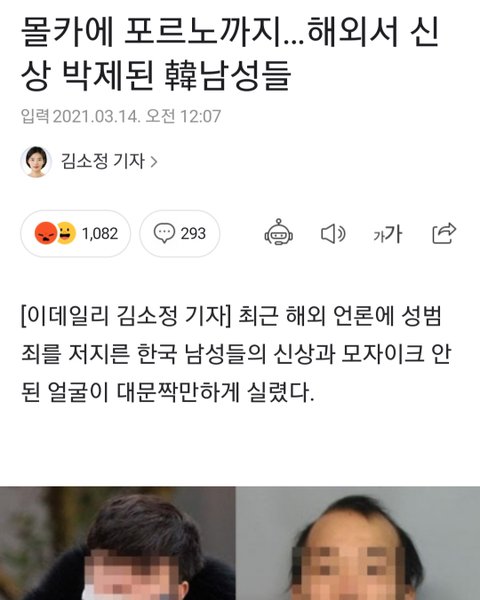
Task: Tap the [이데일리 김소정 기자] byline text
Action: (x=126, y=317)
